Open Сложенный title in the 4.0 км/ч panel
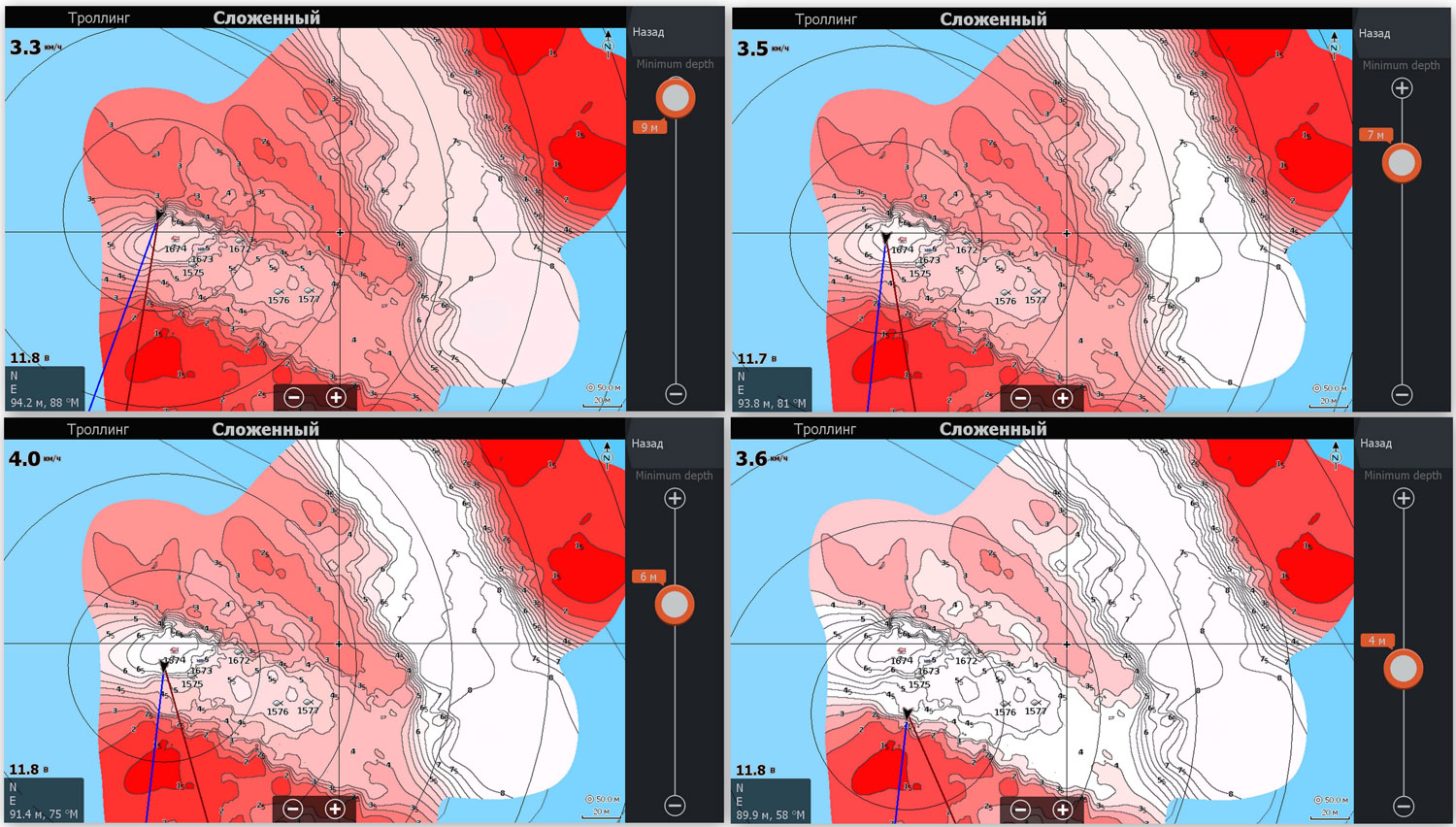 pos(266,429)
